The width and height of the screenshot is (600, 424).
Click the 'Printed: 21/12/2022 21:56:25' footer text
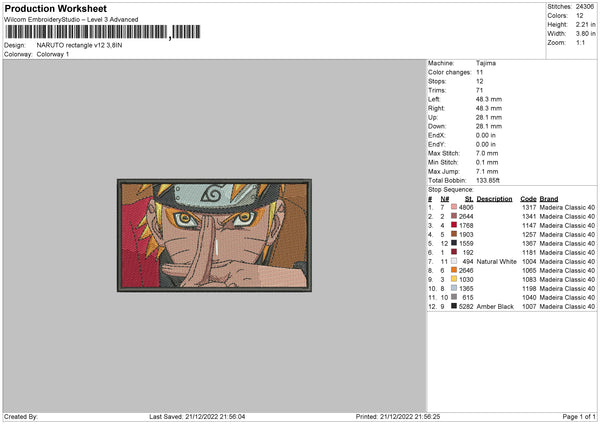[x=398, y=416]
